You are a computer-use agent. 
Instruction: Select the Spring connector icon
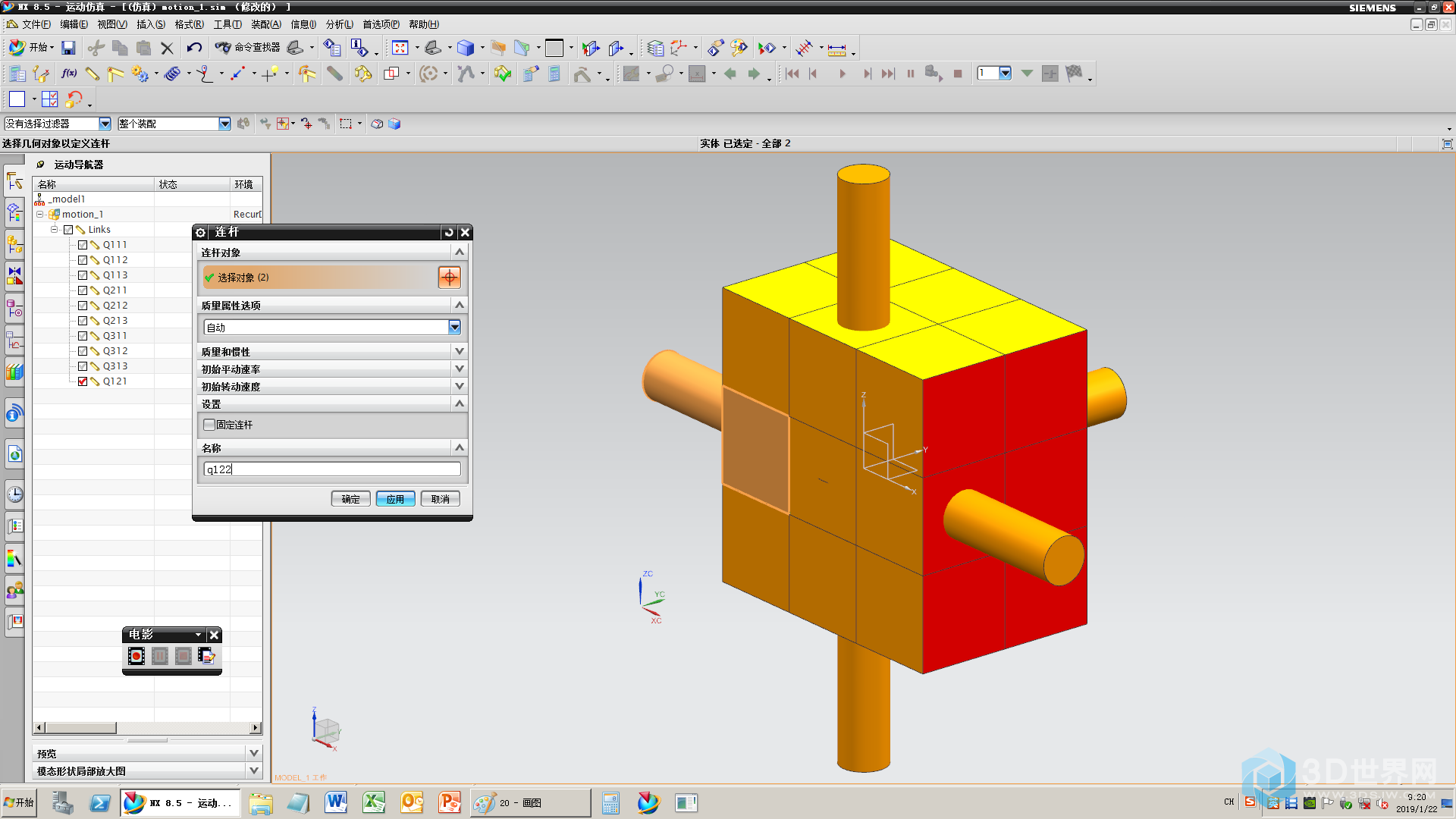pos(173,74)
